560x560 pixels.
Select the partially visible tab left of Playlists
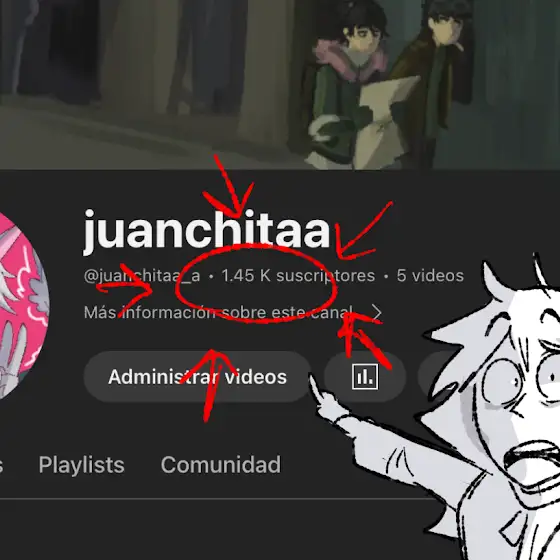point(1,465)
